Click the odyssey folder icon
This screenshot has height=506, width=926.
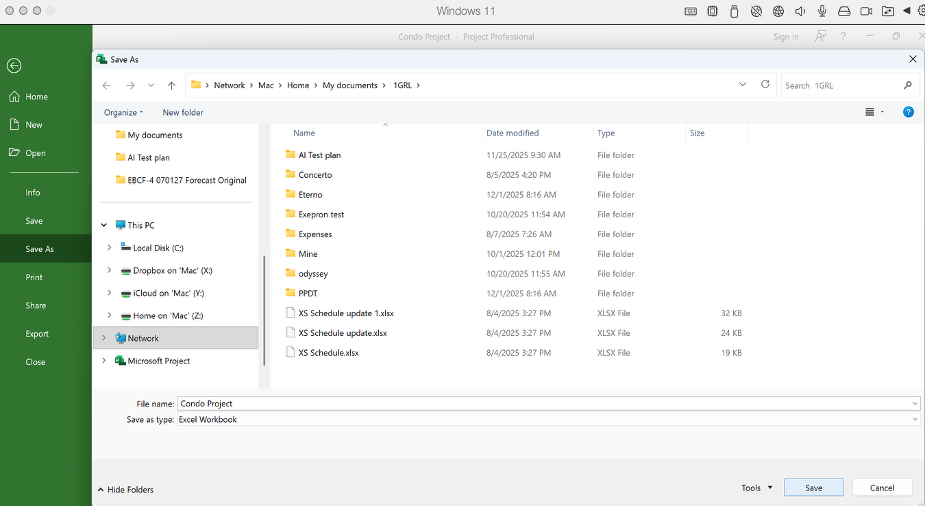(290, 273)
